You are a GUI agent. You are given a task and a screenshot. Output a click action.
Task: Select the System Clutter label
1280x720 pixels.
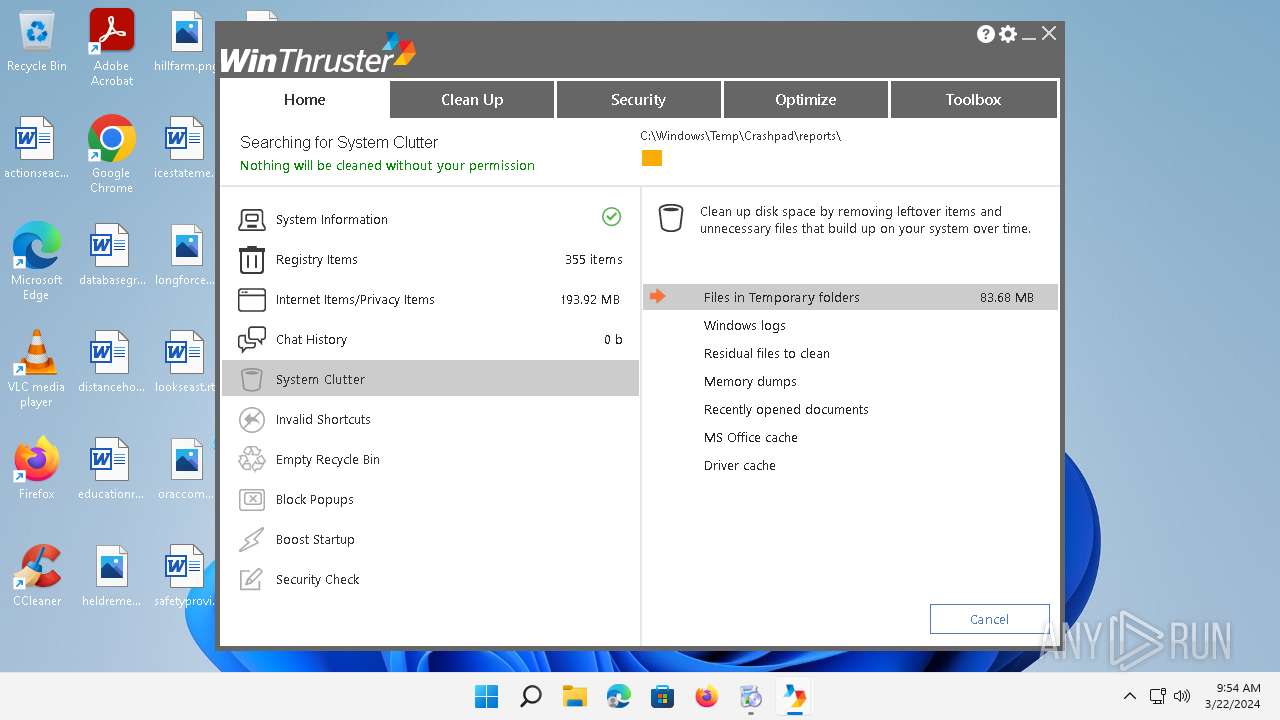tap(321, 380)
